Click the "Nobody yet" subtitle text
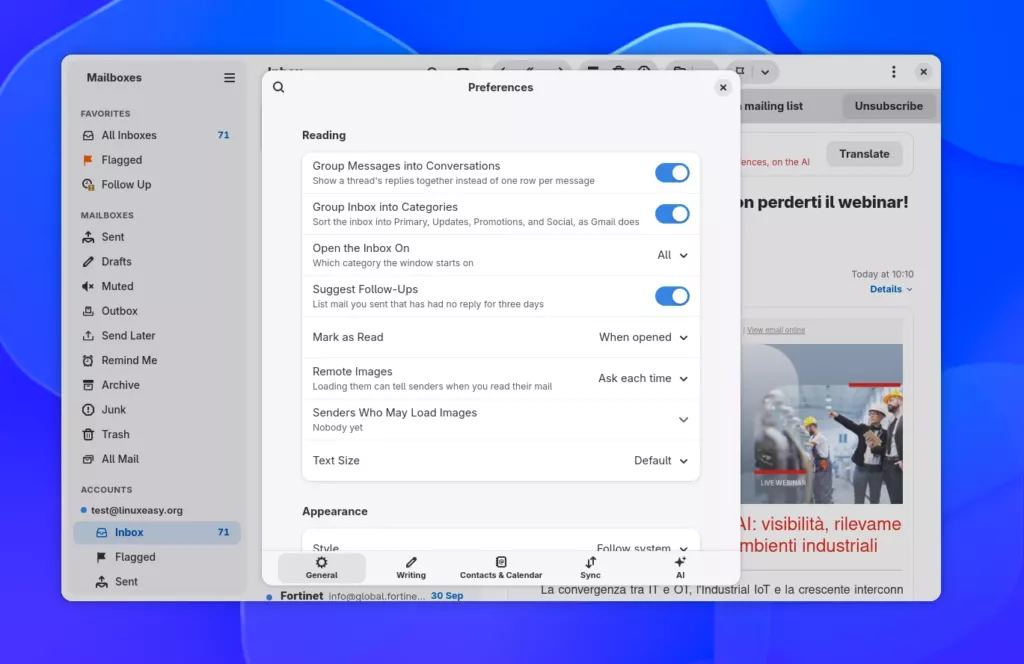This screenshot has height=664, width=1024. (338, 428)
